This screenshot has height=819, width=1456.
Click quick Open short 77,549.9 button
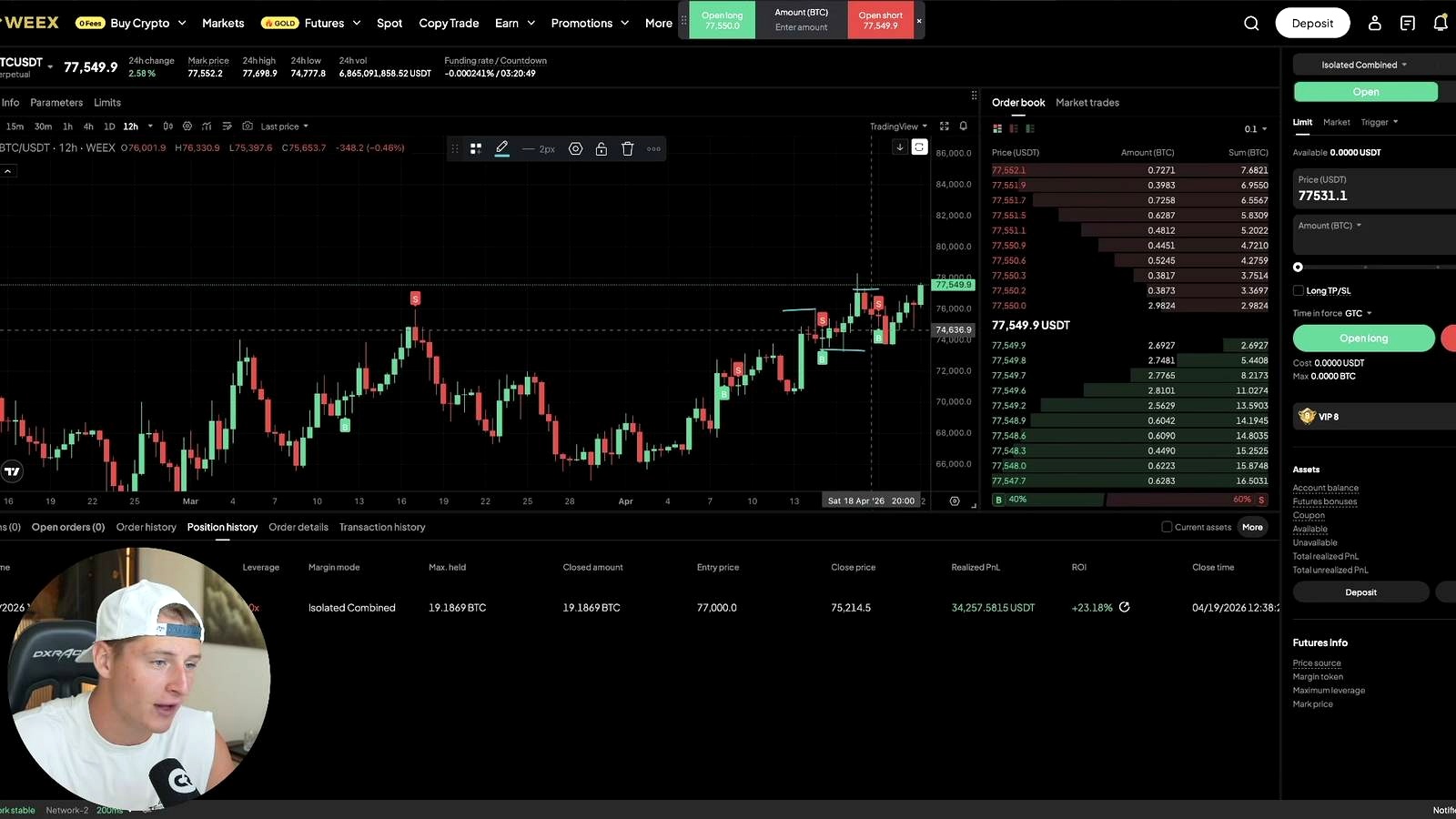coord(880,20)
